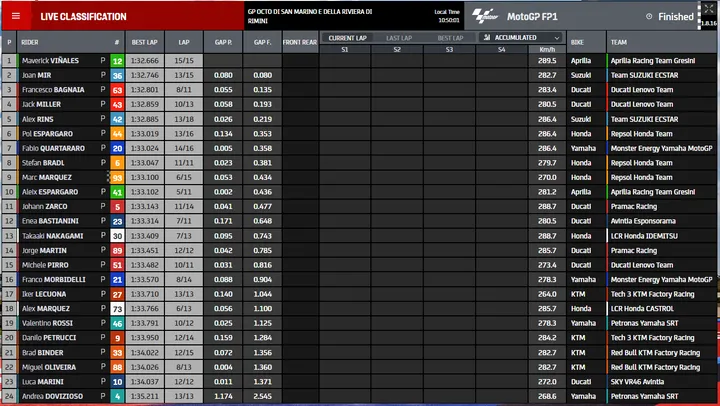Click the S1 sector header
This screenshot has width=720, height=406.
coord(345,50)
